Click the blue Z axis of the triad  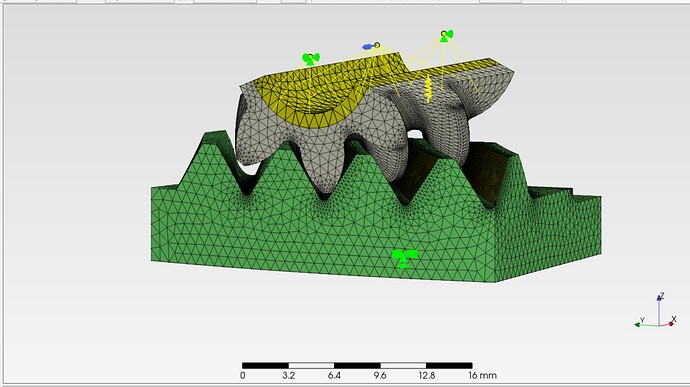pyautogui.click(x=659, y=310)
